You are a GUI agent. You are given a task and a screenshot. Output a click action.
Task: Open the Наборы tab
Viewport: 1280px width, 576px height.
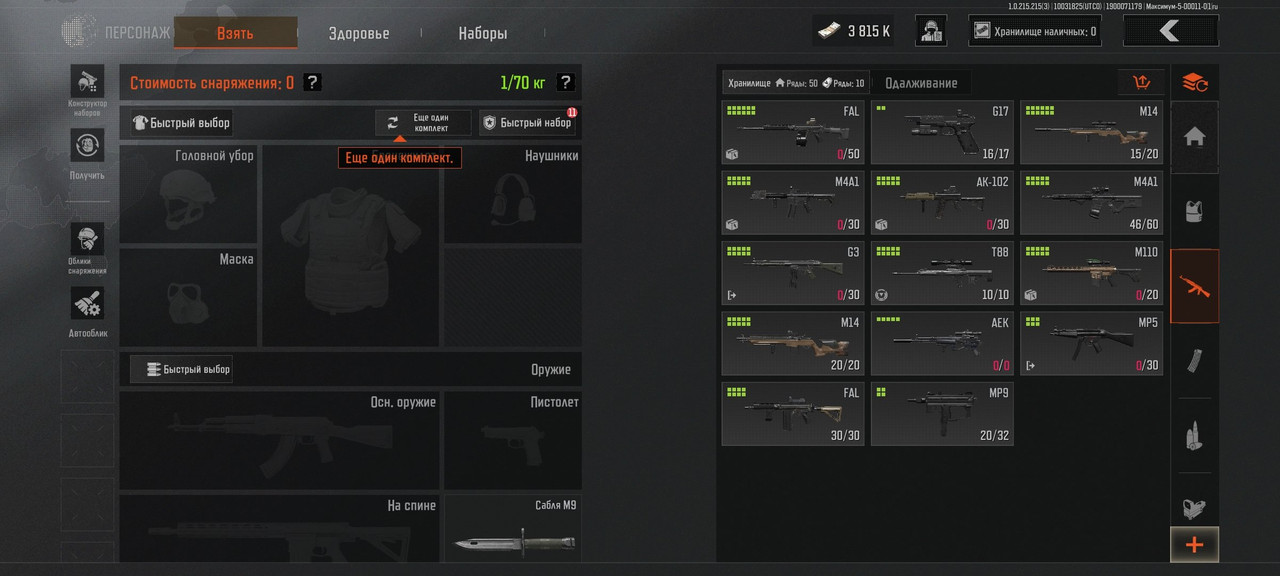[x=483, y=33]
